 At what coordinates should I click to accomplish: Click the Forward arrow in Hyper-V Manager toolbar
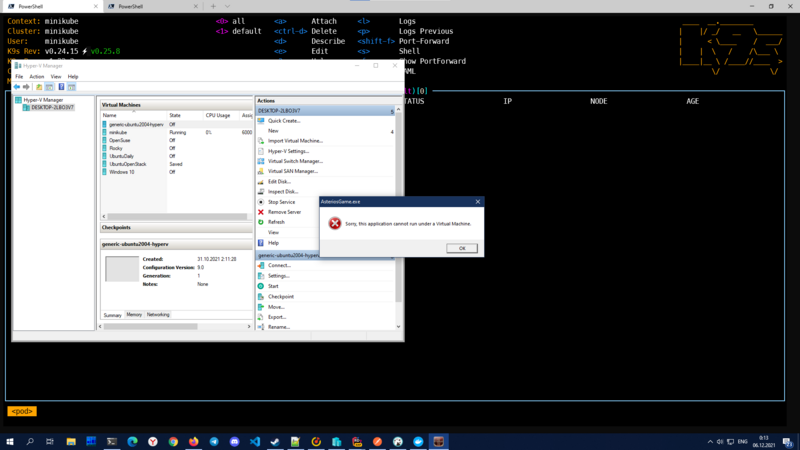point(26,87)
